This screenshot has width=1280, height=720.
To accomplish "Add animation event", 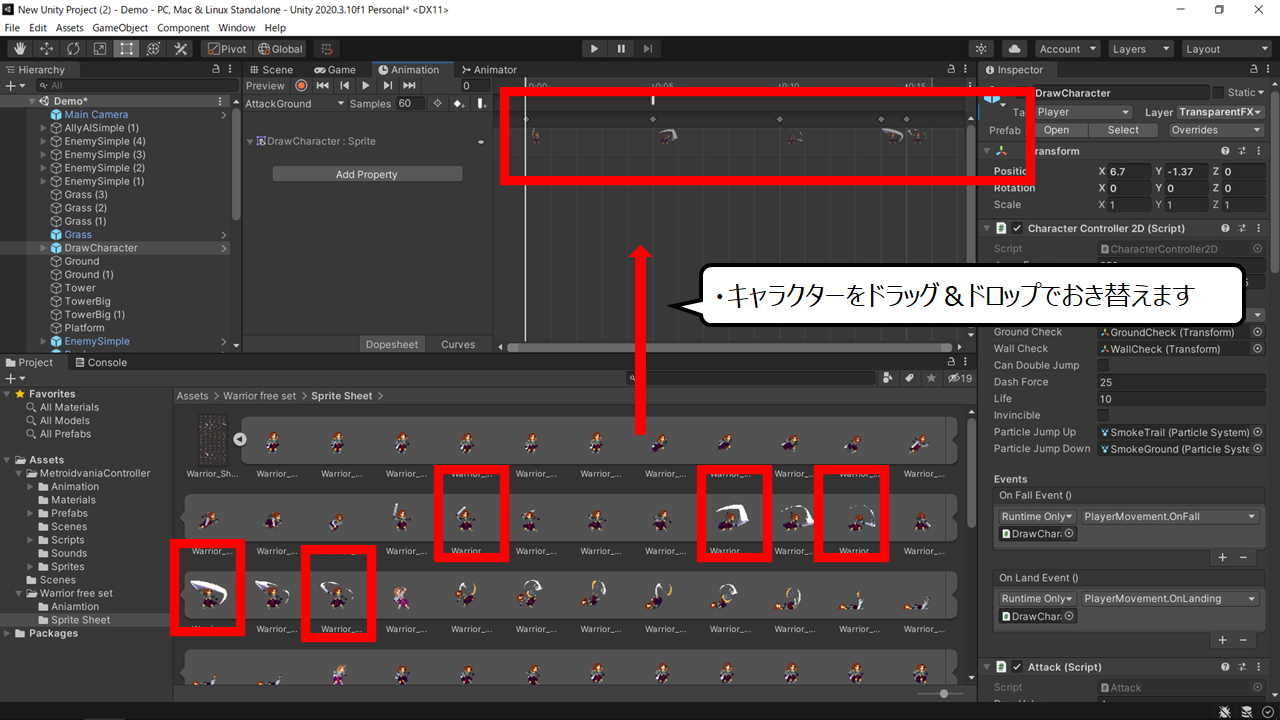I will 481,103.
